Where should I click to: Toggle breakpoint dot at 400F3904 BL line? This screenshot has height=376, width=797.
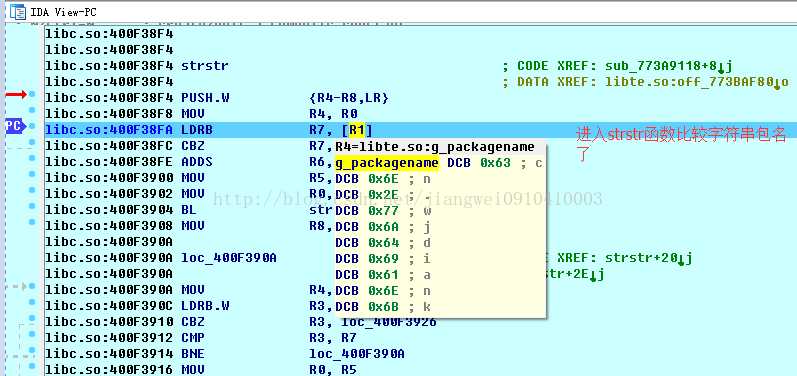point(32,206)
